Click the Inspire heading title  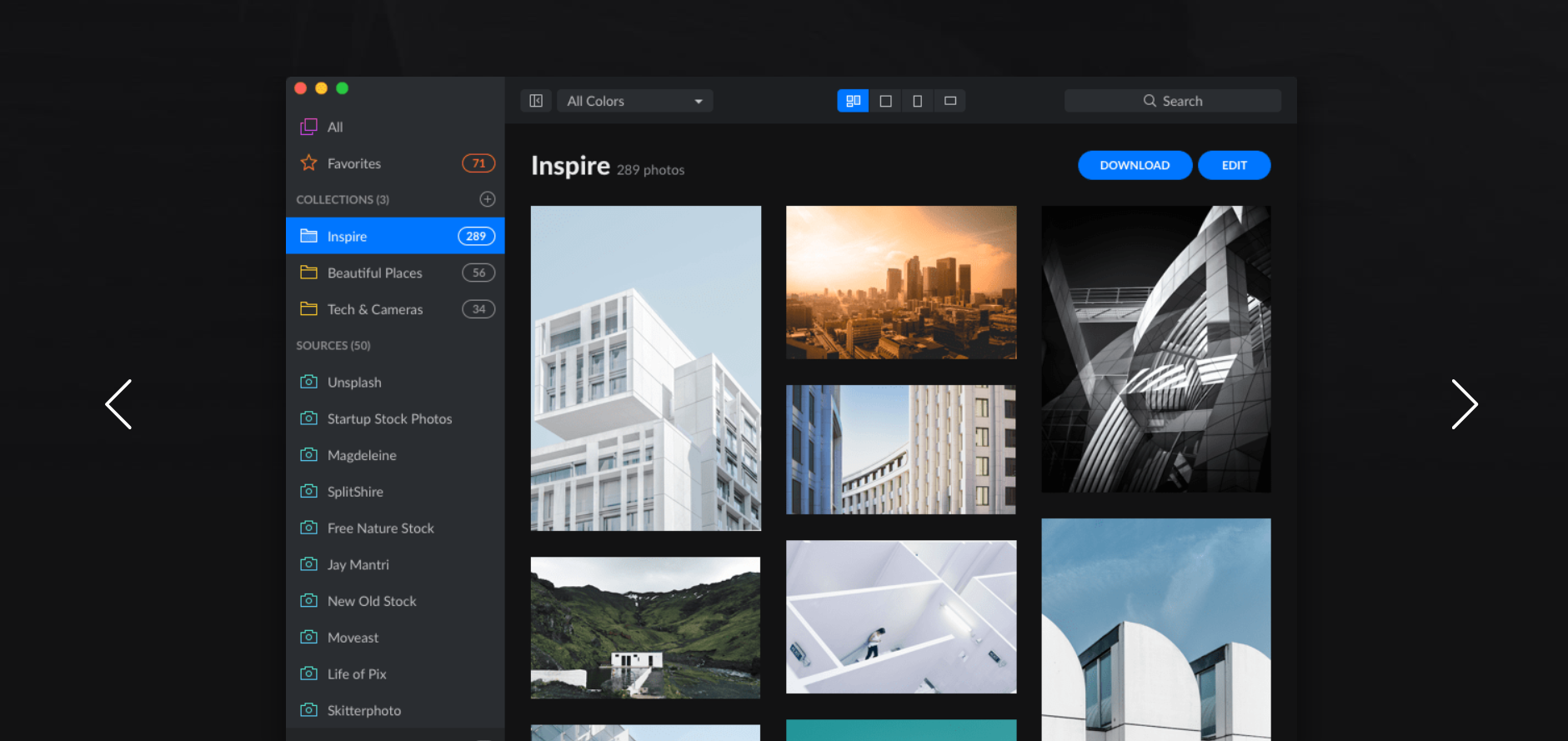tap(570, 166)
